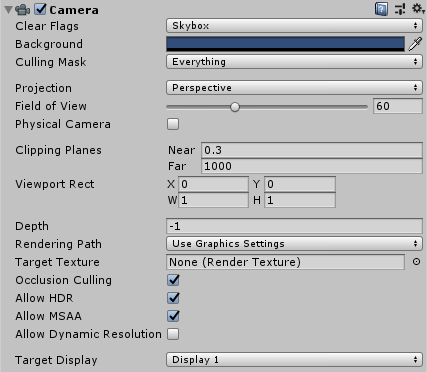The width and height of the screenshot is (427, 372).
Task: Click the Far clipping plane field
Action: [312, 166]
